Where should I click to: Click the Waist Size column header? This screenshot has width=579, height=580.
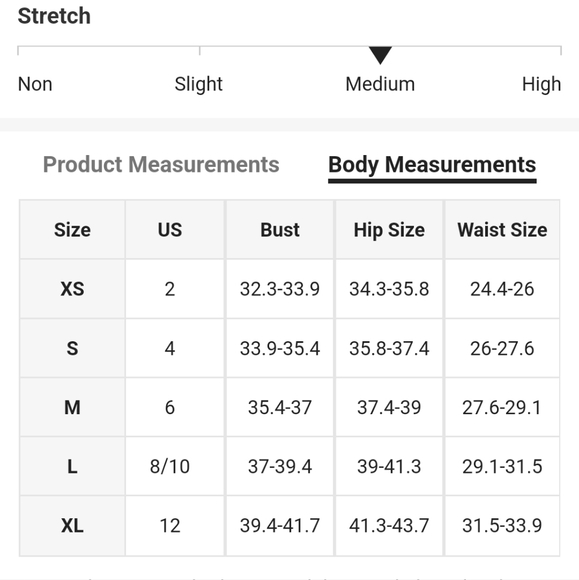point(502,230)
